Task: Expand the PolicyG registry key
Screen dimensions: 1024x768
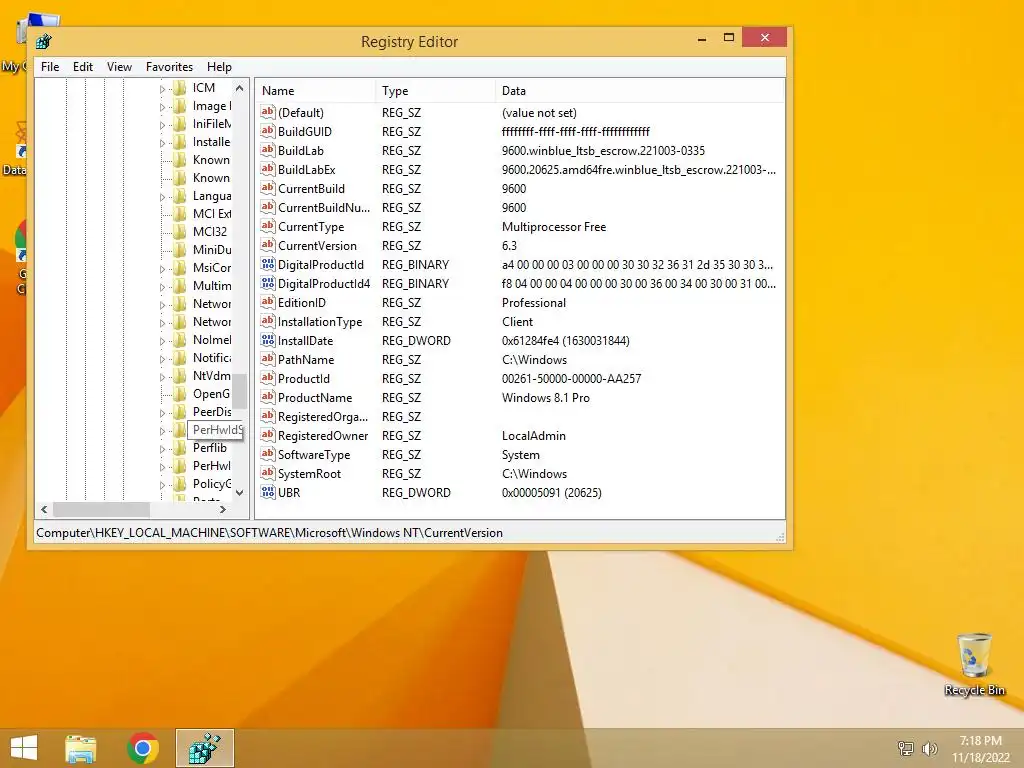Action: tap(163, 485)
